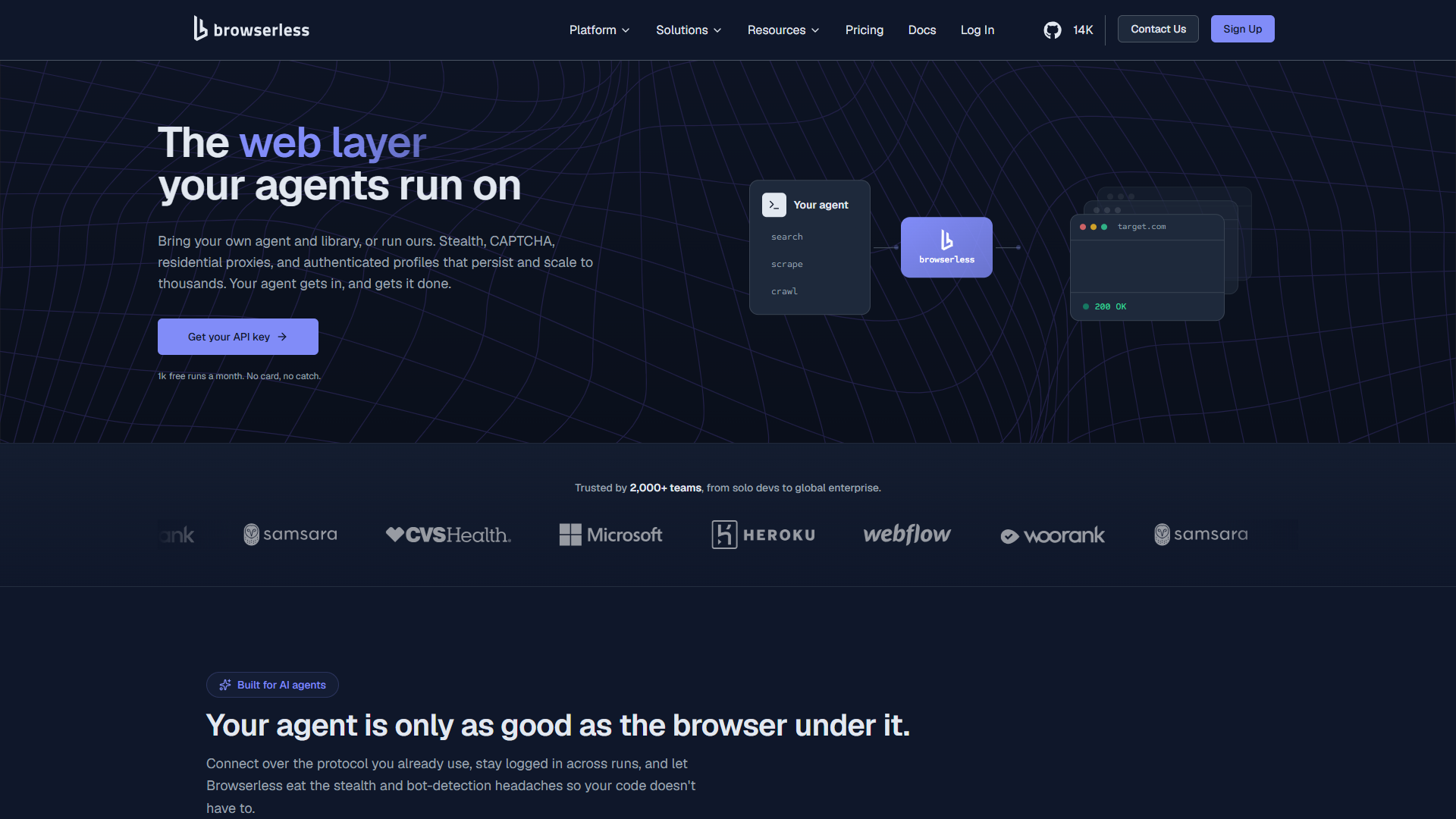The width and height of the screenshot is (1456, 819).
Task: Click the browserless tile in the diagram
Action: [x=946, y=247]
